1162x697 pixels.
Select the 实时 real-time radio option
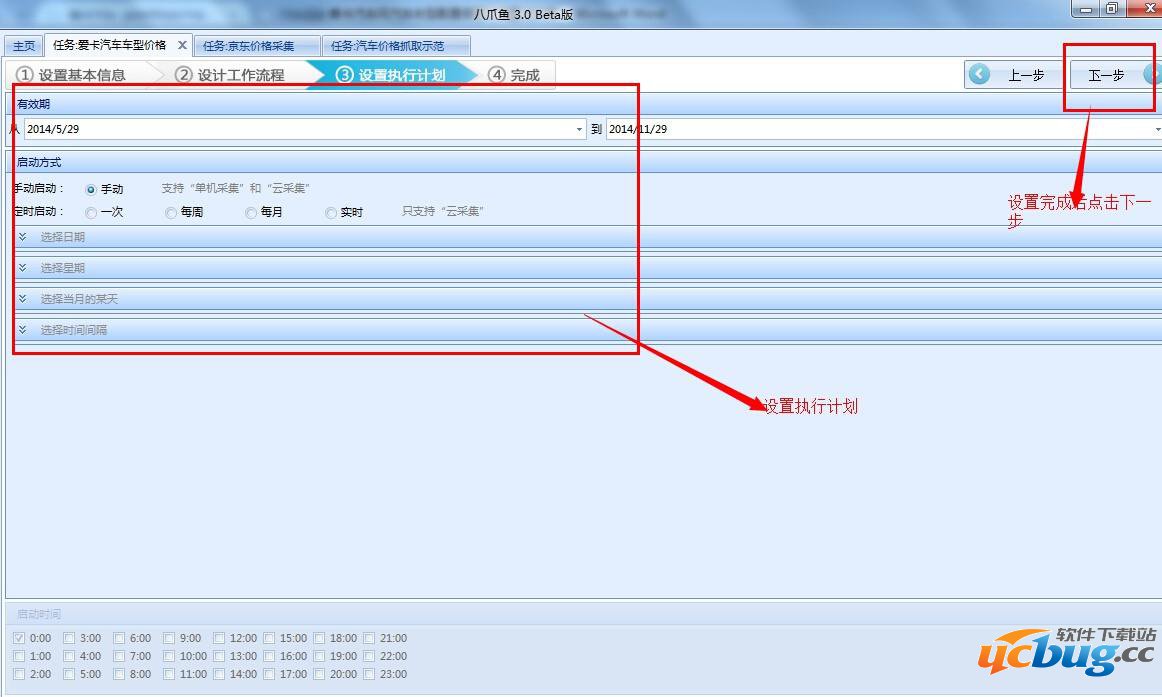coord(331,213)
